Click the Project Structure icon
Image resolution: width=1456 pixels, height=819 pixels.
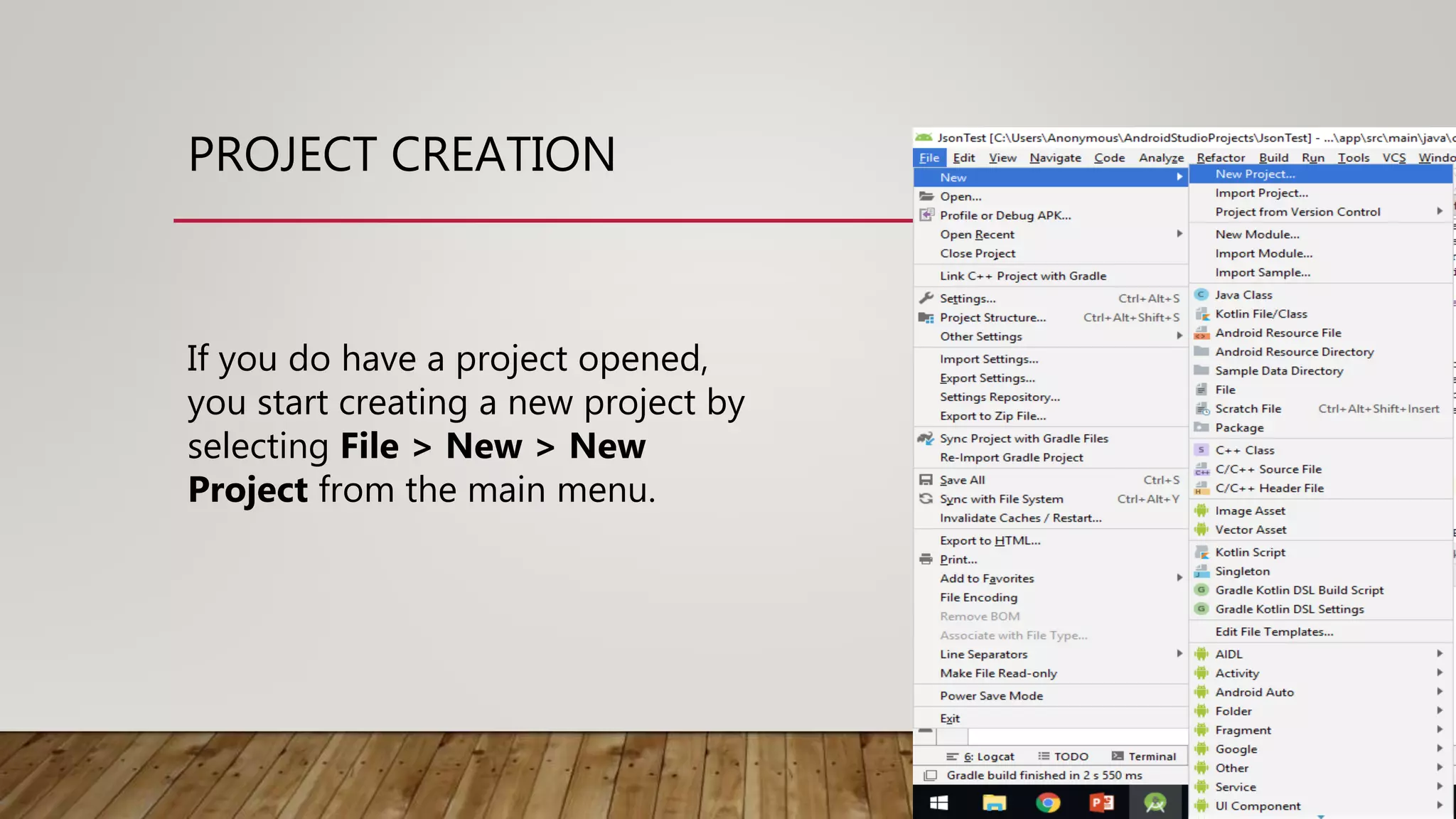tap(926, 317)
